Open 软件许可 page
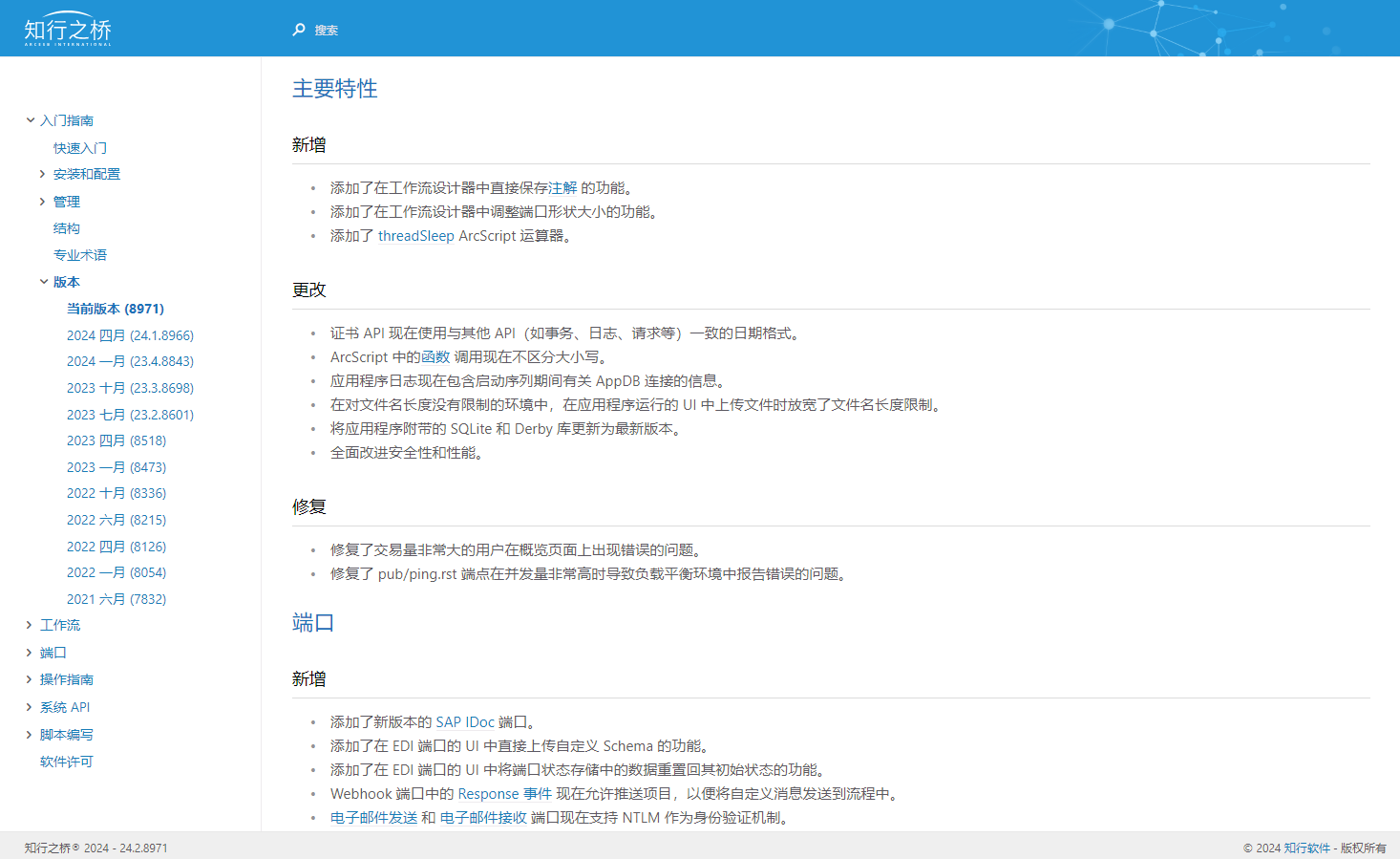 click(67, 762)
